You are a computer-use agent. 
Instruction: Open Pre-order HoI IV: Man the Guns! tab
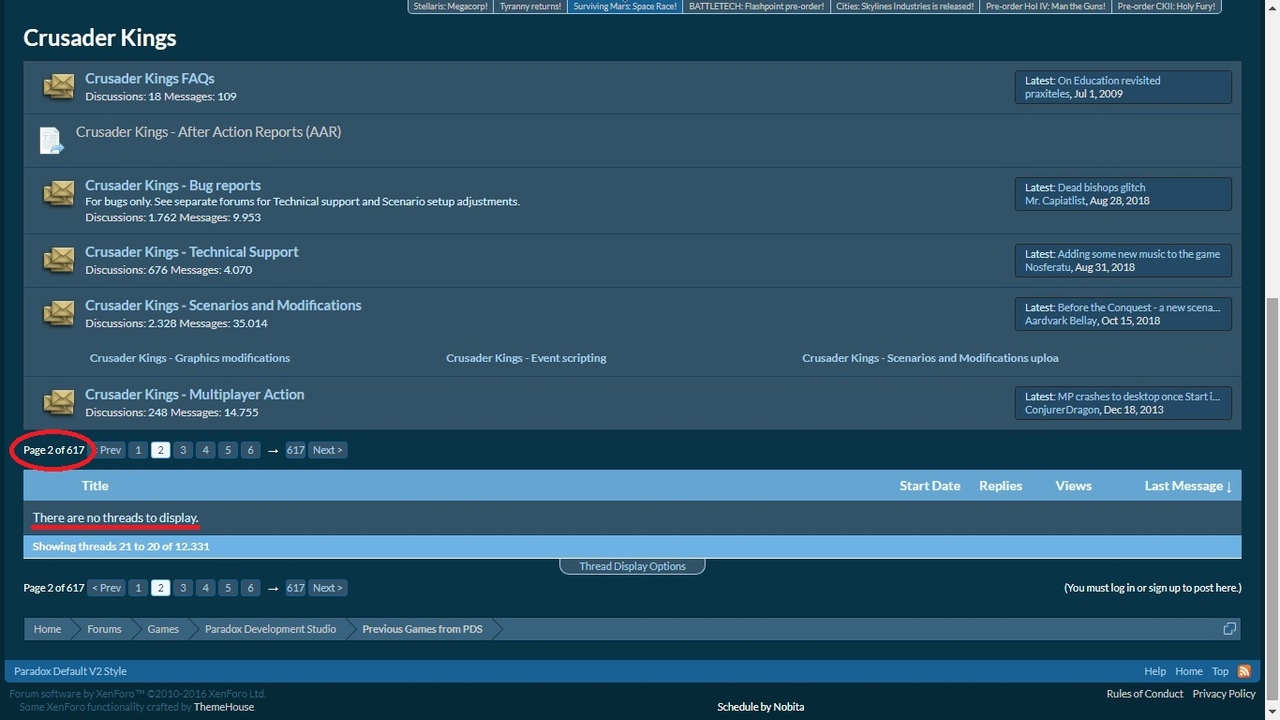(1045, 6)
